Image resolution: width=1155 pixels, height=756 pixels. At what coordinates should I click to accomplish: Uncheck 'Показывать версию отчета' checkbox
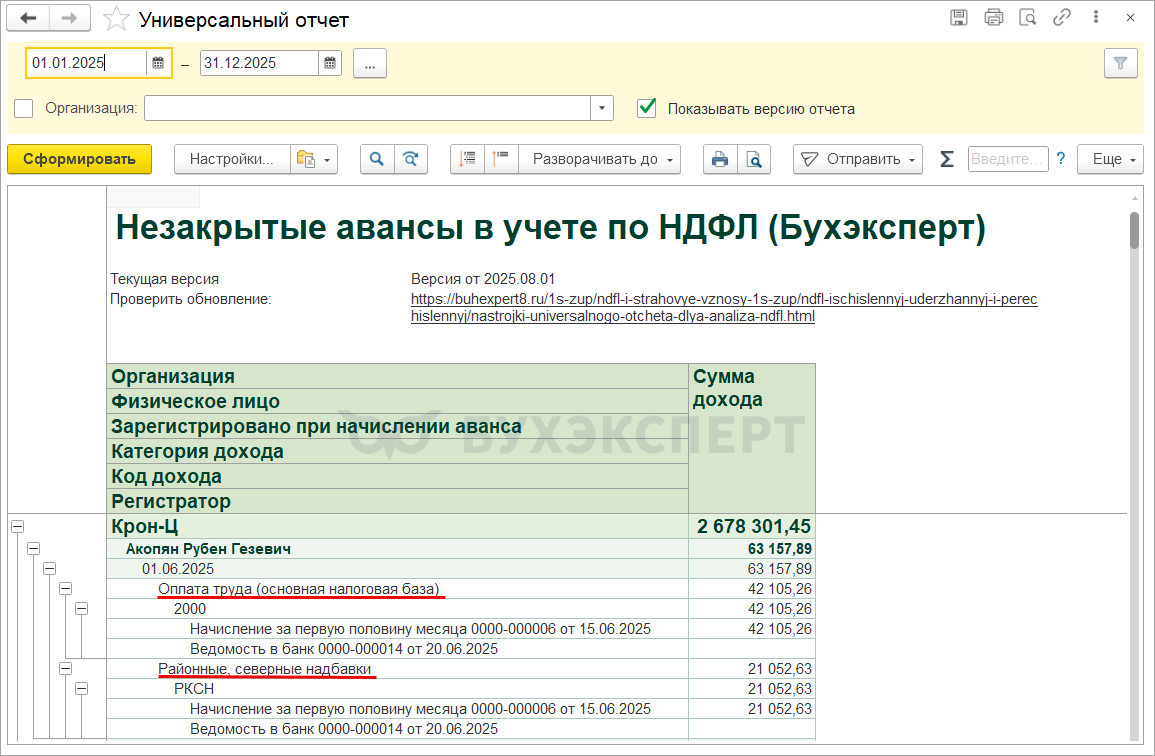pos(647,108)
